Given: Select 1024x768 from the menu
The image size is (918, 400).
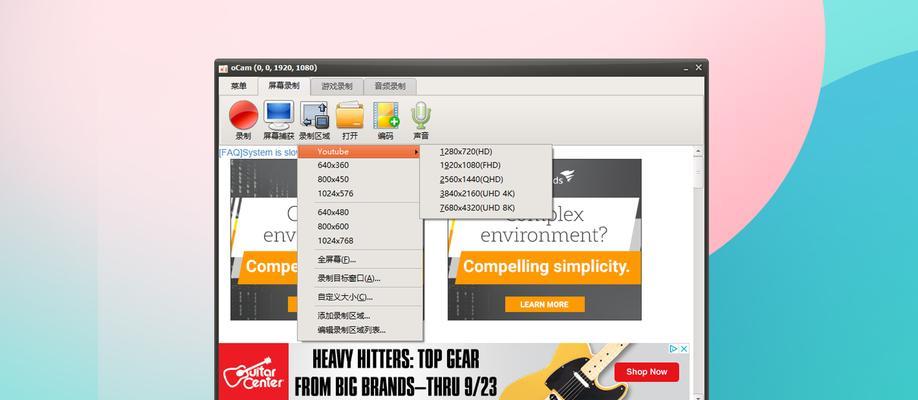Looking at the screenshot, I should point(360,241).
